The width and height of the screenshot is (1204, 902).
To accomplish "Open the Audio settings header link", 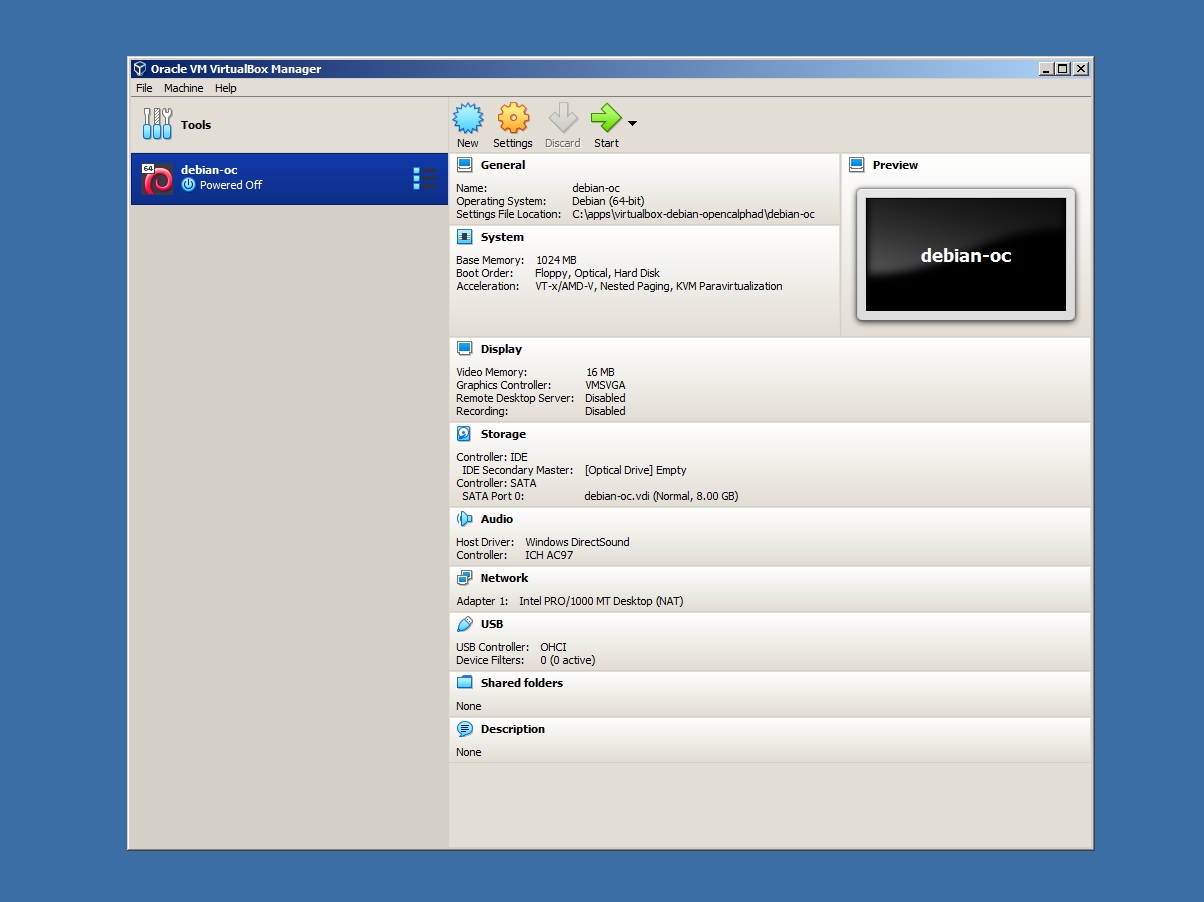I will coord(497,519).
